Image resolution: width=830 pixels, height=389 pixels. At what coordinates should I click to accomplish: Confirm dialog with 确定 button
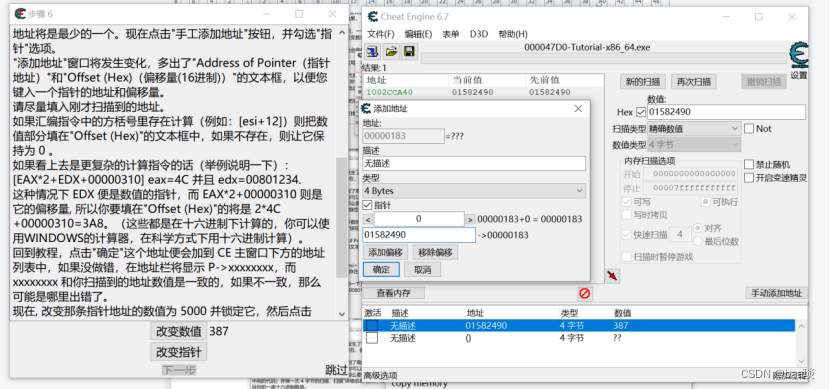[381, 269]
